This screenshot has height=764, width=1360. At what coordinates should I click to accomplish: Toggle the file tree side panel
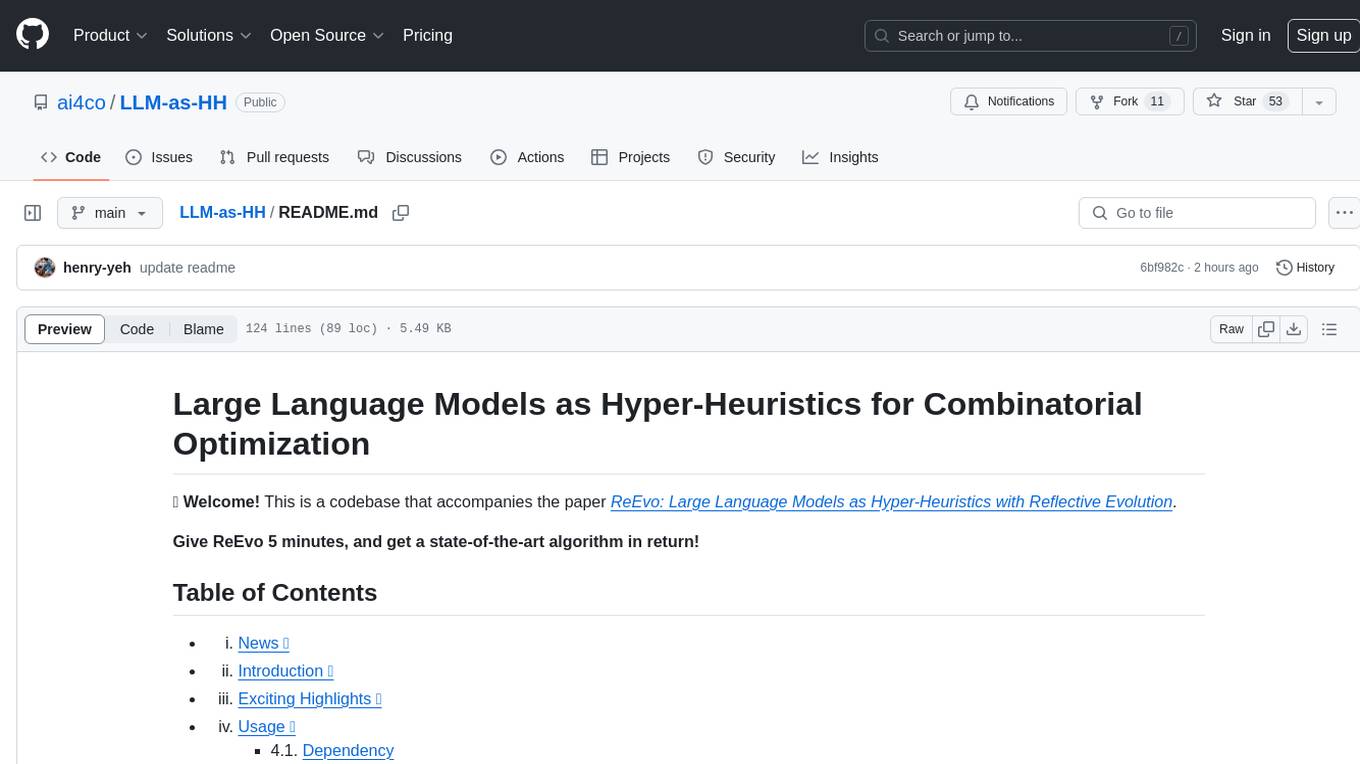point(33,213)
